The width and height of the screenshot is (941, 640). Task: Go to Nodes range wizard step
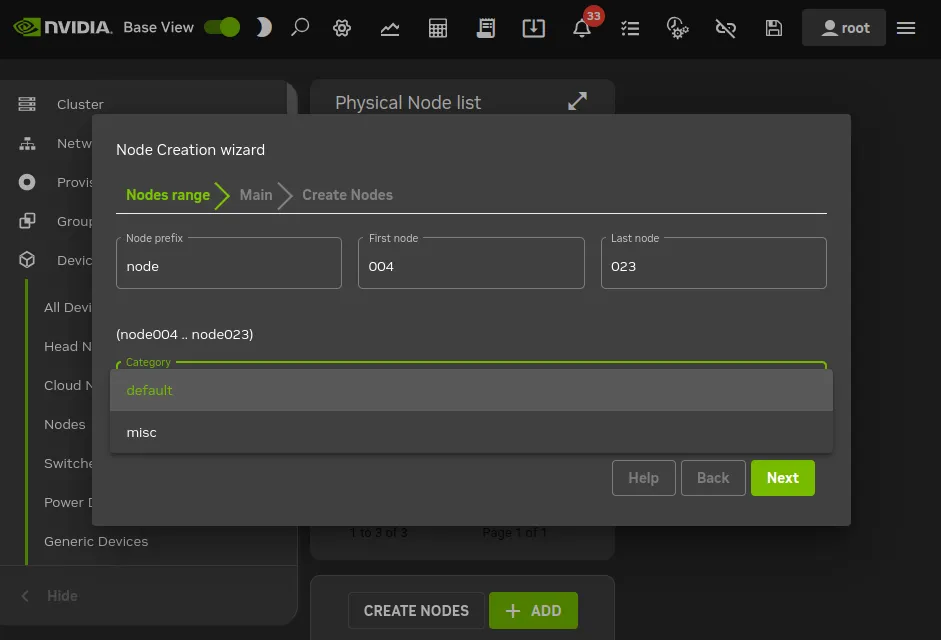point(168,195)
